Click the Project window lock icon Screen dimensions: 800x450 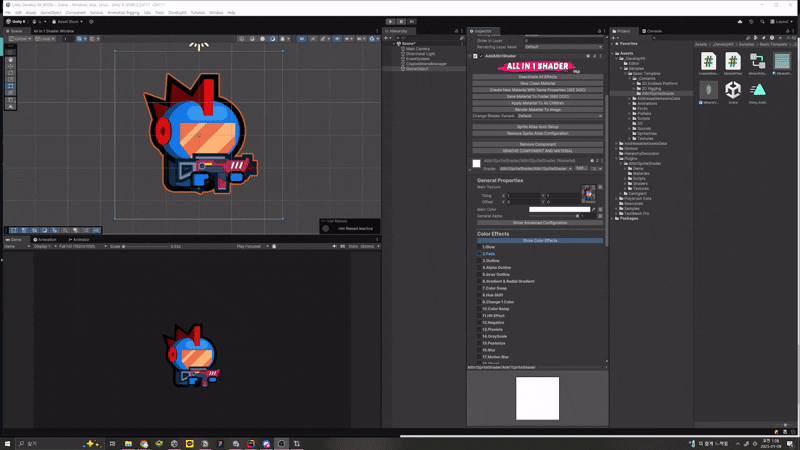787,31
